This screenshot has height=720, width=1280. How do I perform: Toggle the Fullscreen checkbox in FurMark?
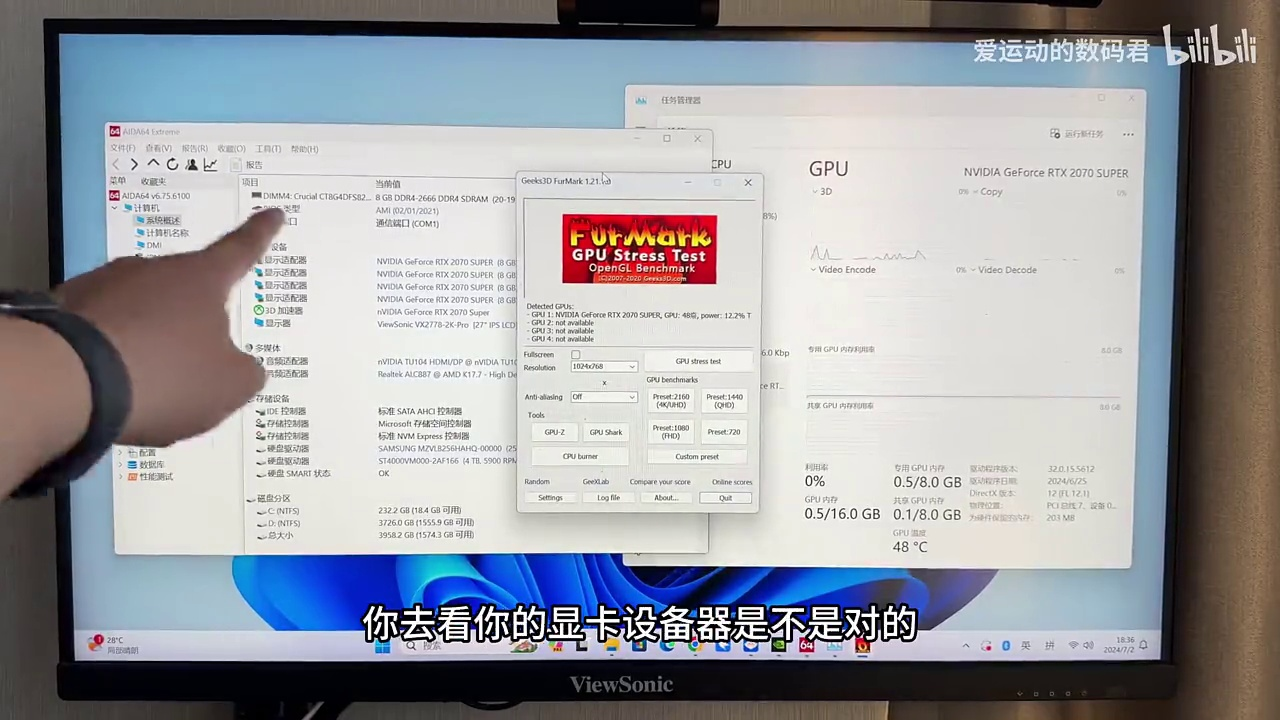pos(575,355)
